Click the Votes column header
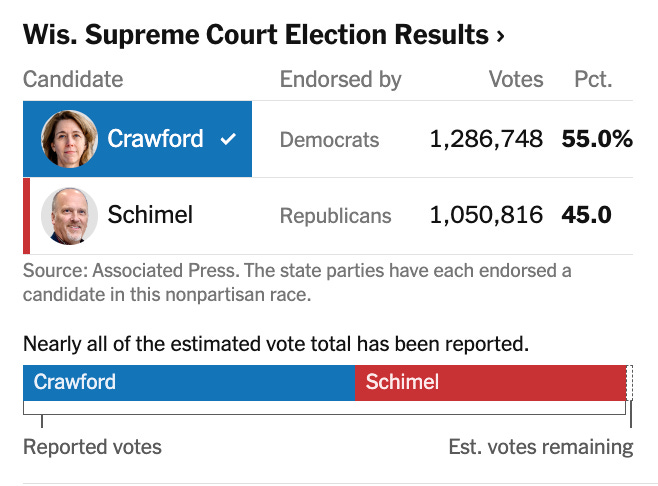The width and height of the screenshot is (658, 486). [516, 79]
